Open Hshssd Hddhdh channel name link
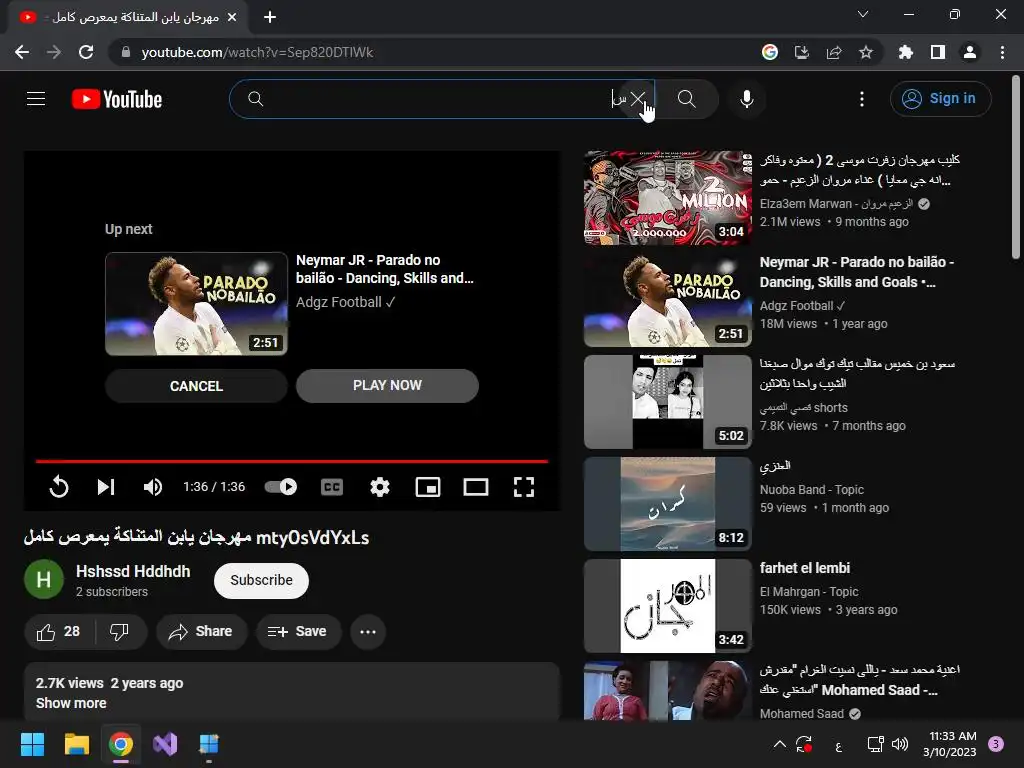Image resolution: width=1024 pixels, height=768 pixels. [x=133, y=571]
